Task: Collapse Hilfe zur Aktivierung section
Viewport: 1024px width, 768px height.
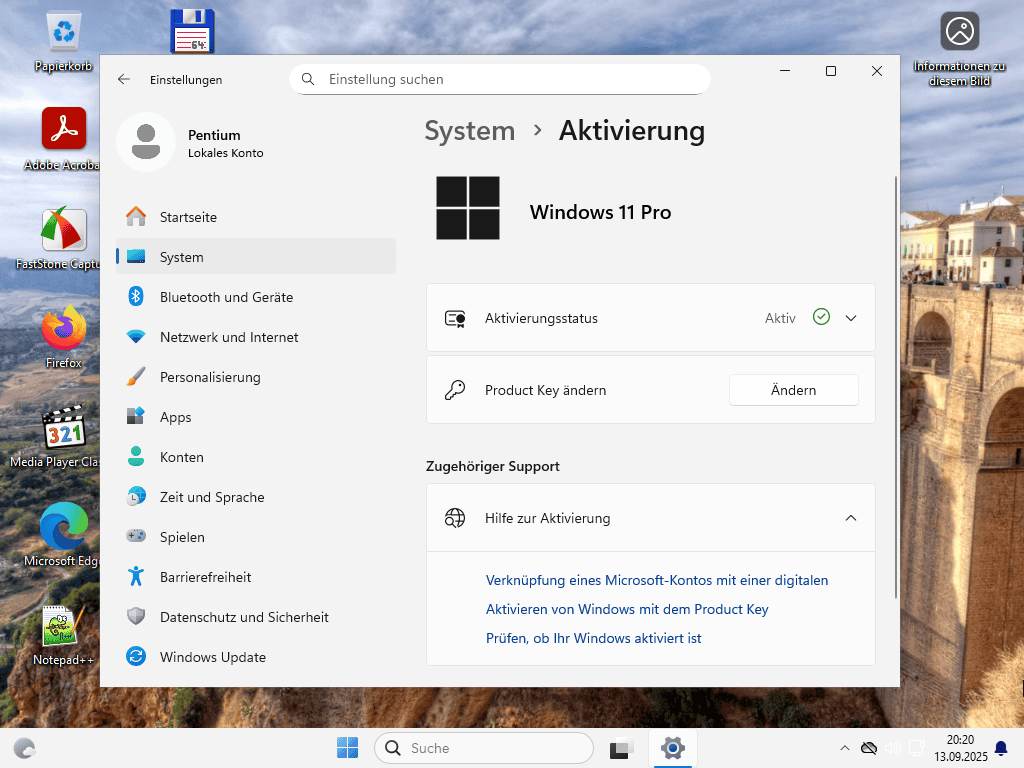Action: (851, 518)
